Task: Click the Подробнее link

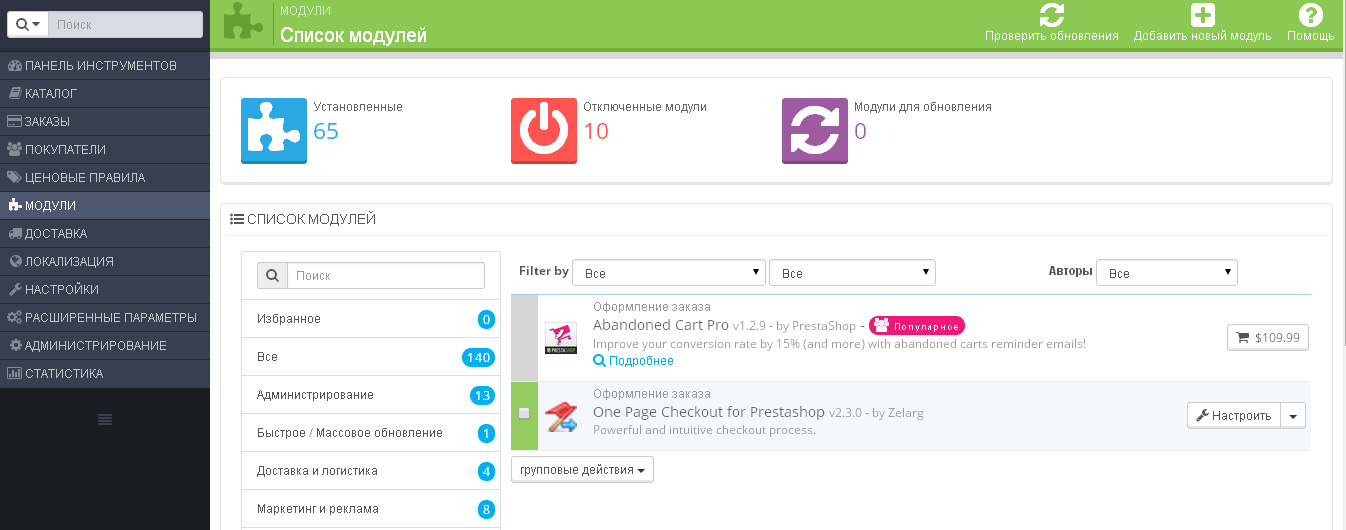Action: (633, 361)
